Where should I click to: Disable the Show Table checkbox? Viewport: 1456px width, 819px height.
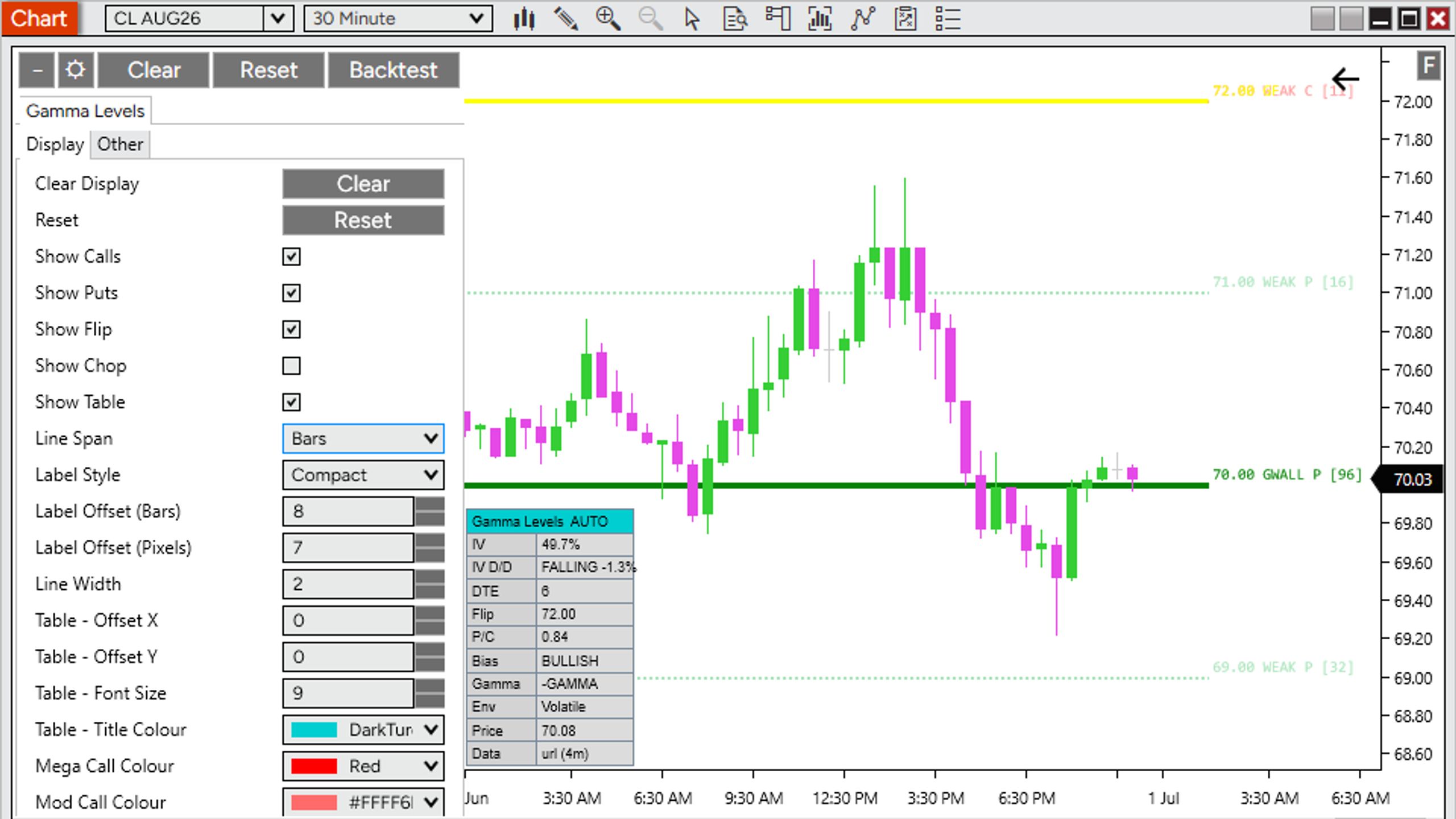tap(291, 402)
